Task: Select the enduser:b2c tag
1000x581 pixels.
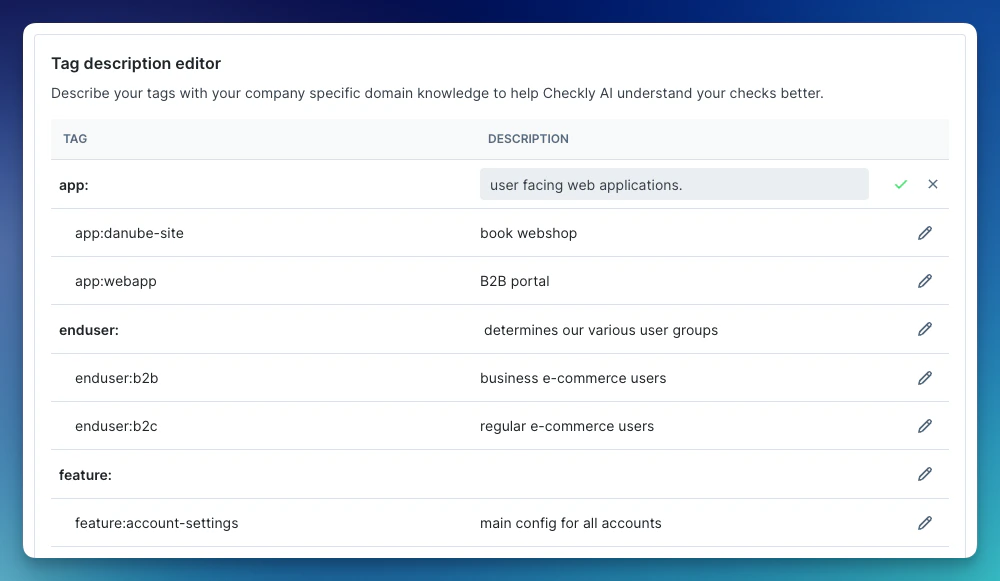Action: point(116,426)
